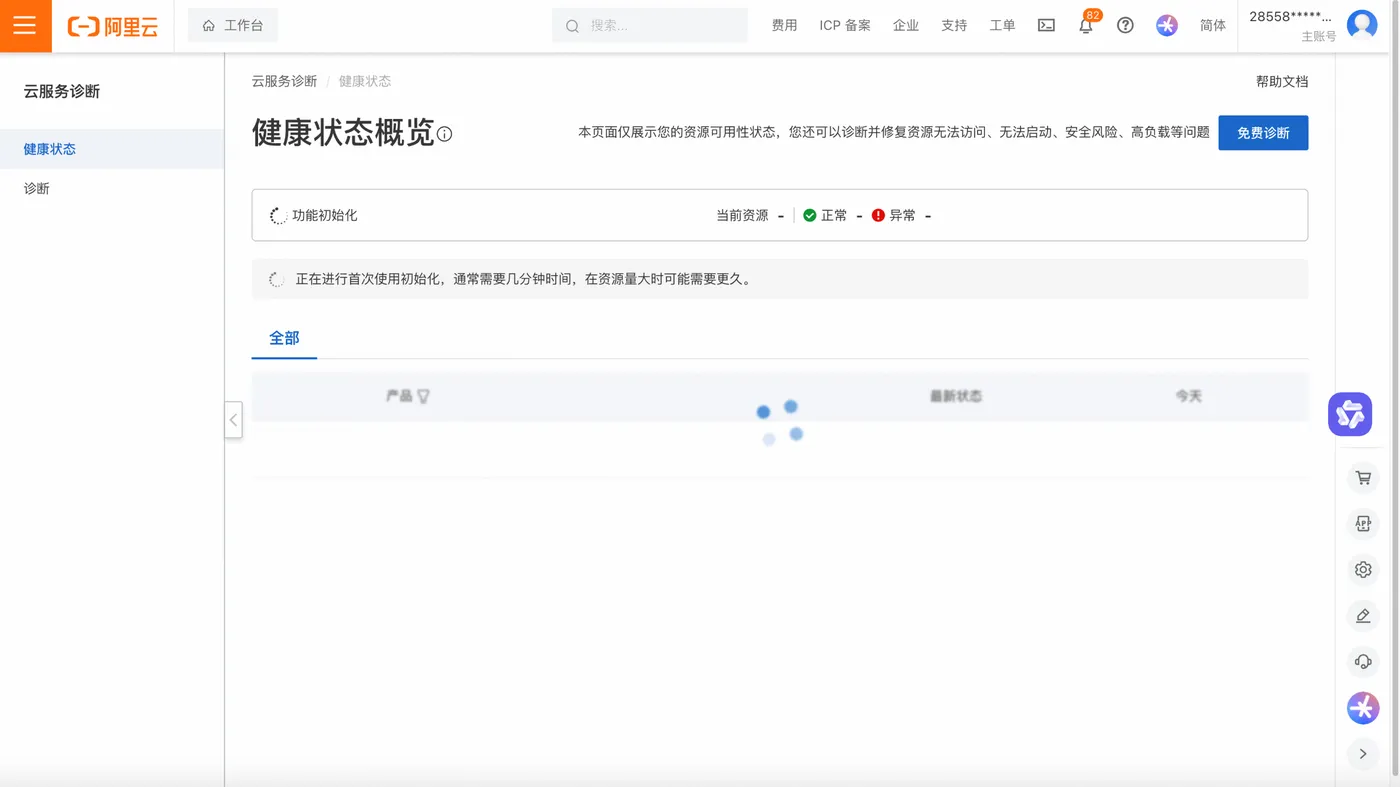Screen dimensions: 1400x787
Task: Select 诊断 in the sidebar
Action: coord(112,188)
